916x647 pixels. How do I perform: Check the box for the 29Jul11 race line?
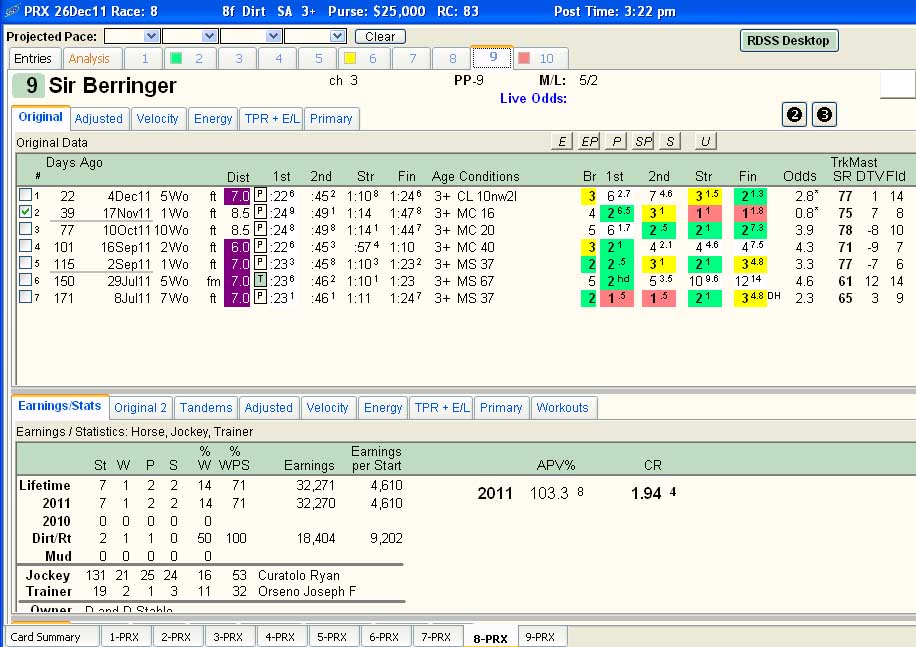(x=25, y=279)
